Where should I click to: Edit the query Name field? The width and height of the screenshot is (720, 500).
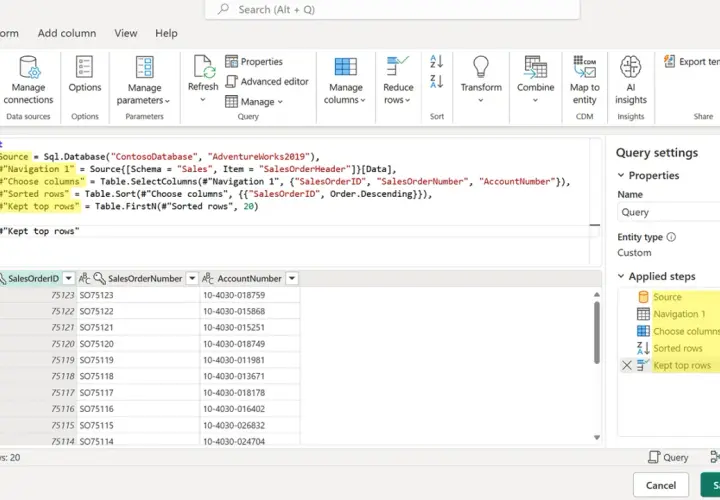pyautogui.click(x=669, y=212)
